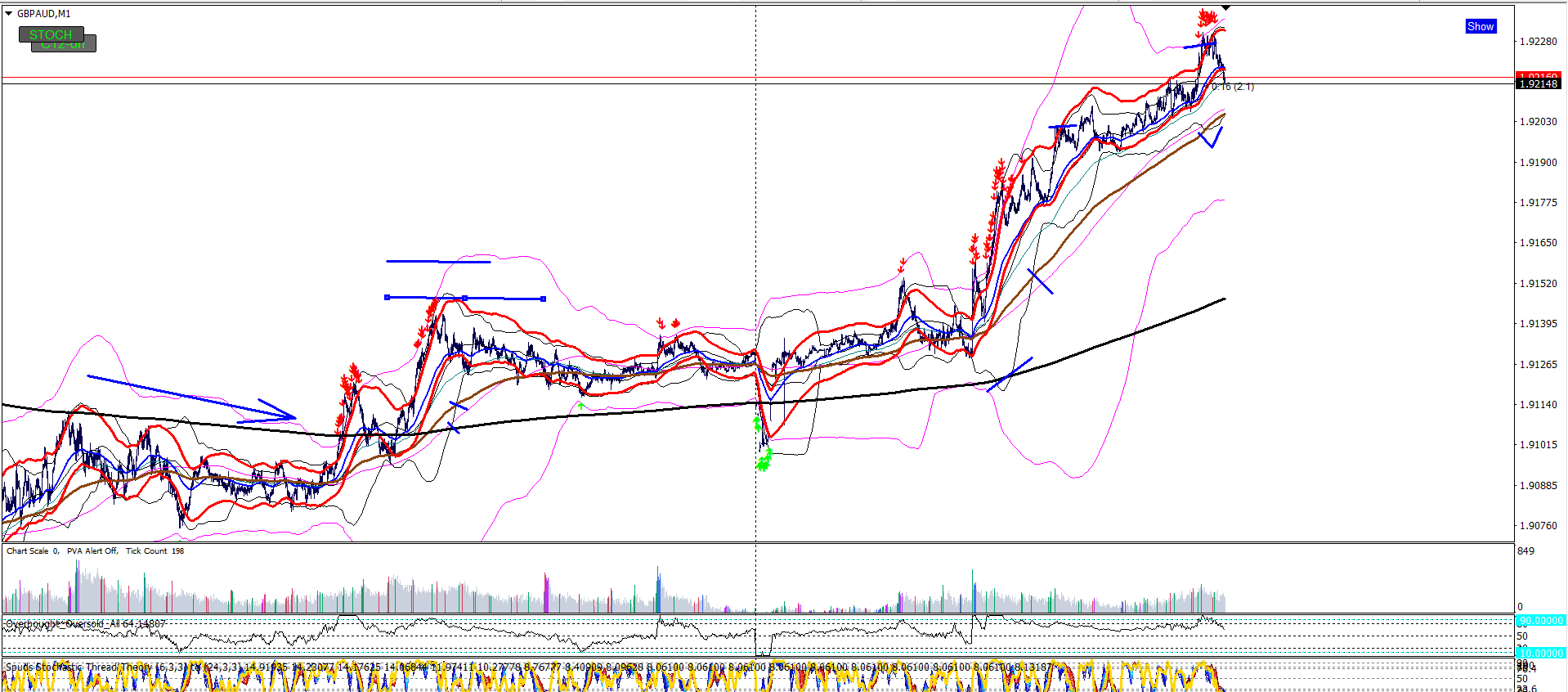Click the green 10.00000 level label
The width and height of the screenshot is (1568, 692).
pyautogui.click(x=1540, y=654)
